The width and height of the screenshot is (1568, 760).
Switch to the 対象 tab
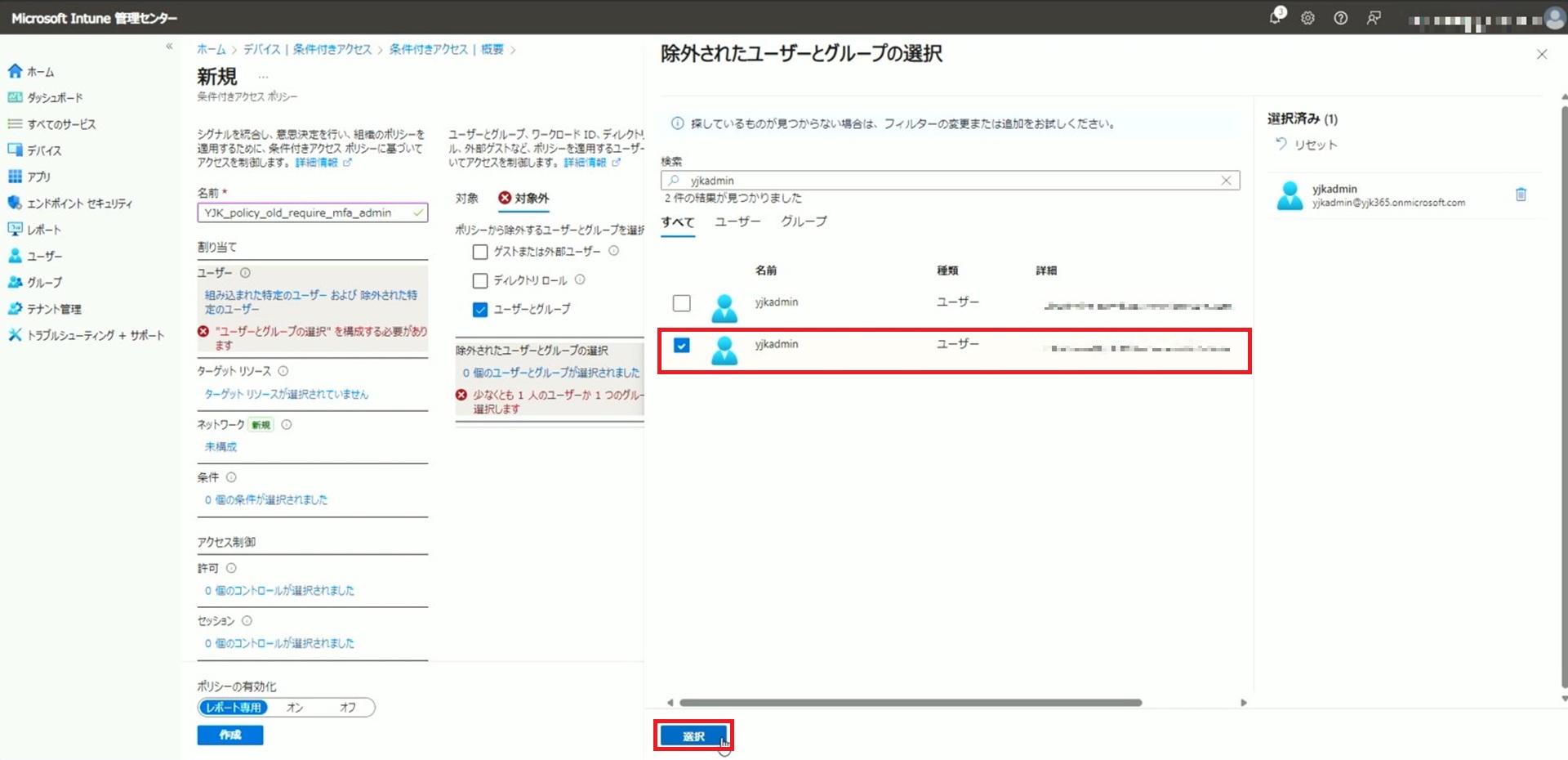pyautogui.click(x=467, y=199)
